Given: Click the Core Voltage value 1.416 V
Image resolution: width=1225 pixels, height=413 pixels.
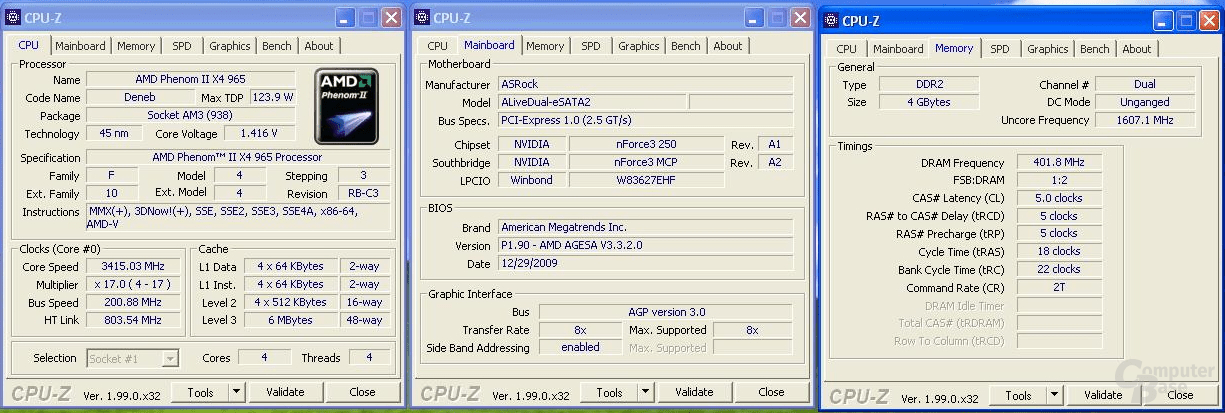Looking at the screenshot, I should [259, 133].
